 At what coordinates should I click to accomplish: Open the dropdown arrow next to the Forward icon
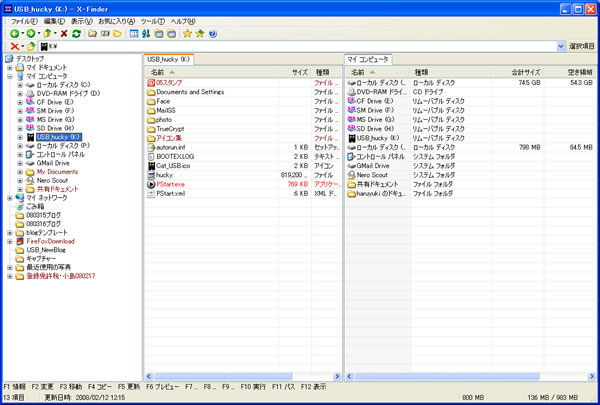39,34
